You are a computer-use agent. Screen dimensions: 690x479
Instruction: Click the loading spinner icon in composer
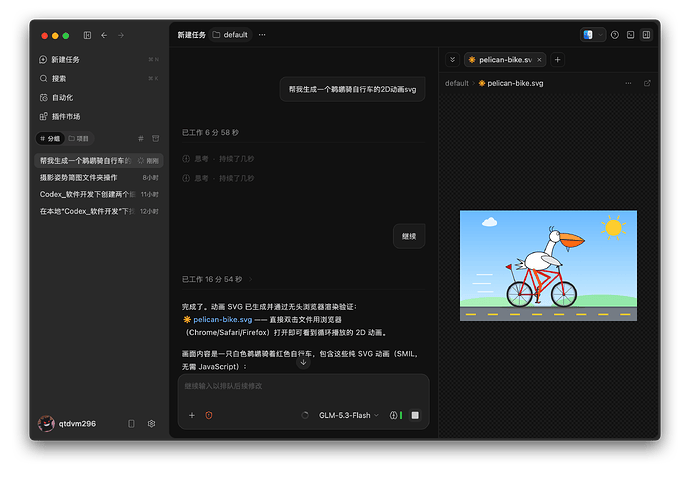(305, 415)
